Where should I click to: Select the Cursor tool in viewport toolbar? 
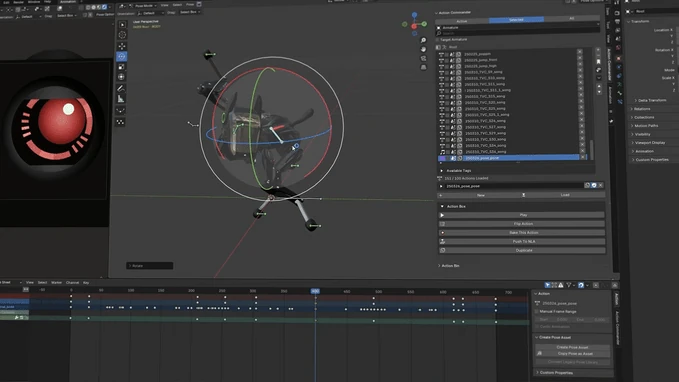[x=122, y=35]
